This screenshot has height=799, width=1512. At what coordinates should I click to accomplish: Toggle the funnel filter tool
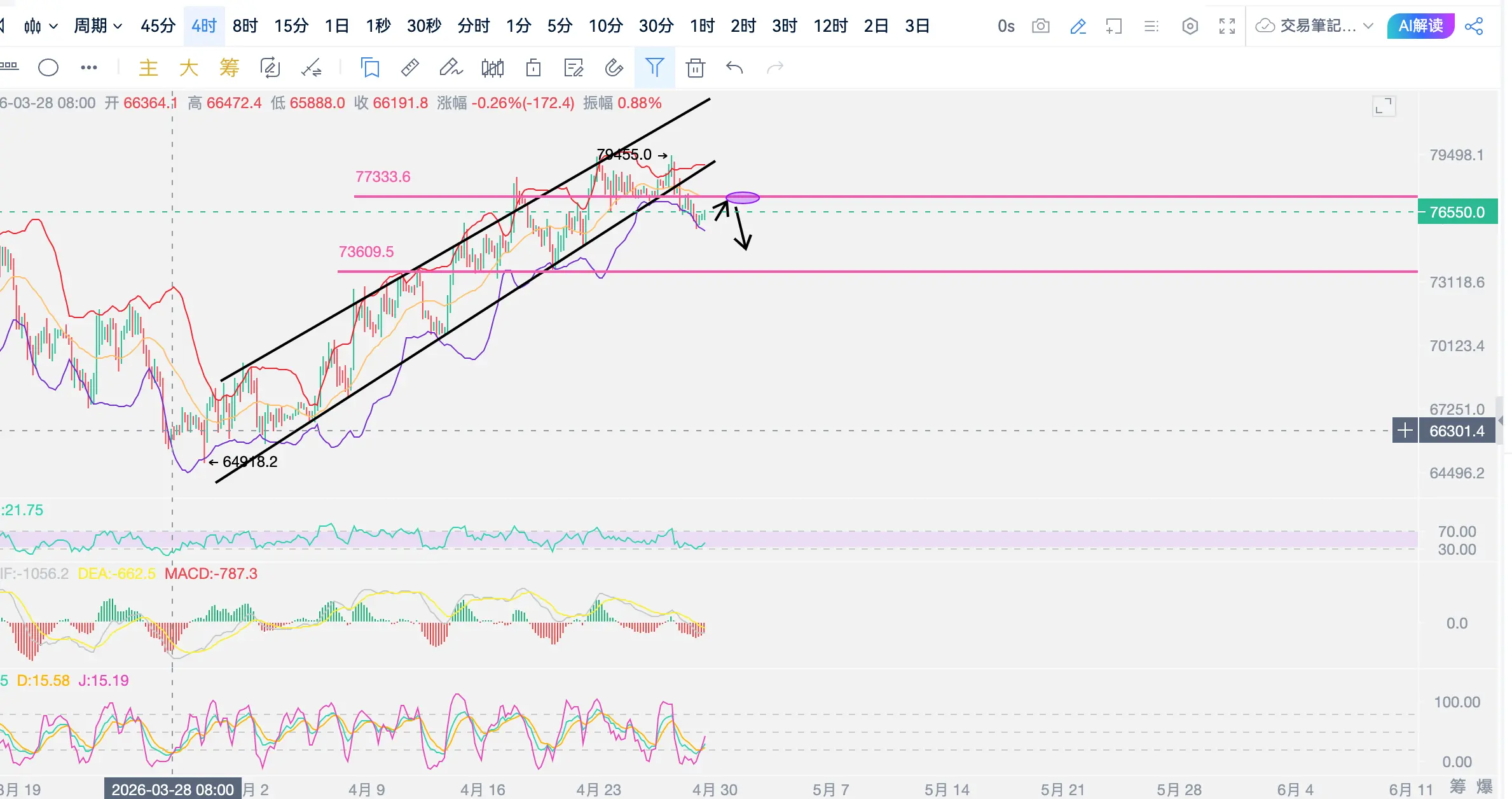[x=654, y=67]
